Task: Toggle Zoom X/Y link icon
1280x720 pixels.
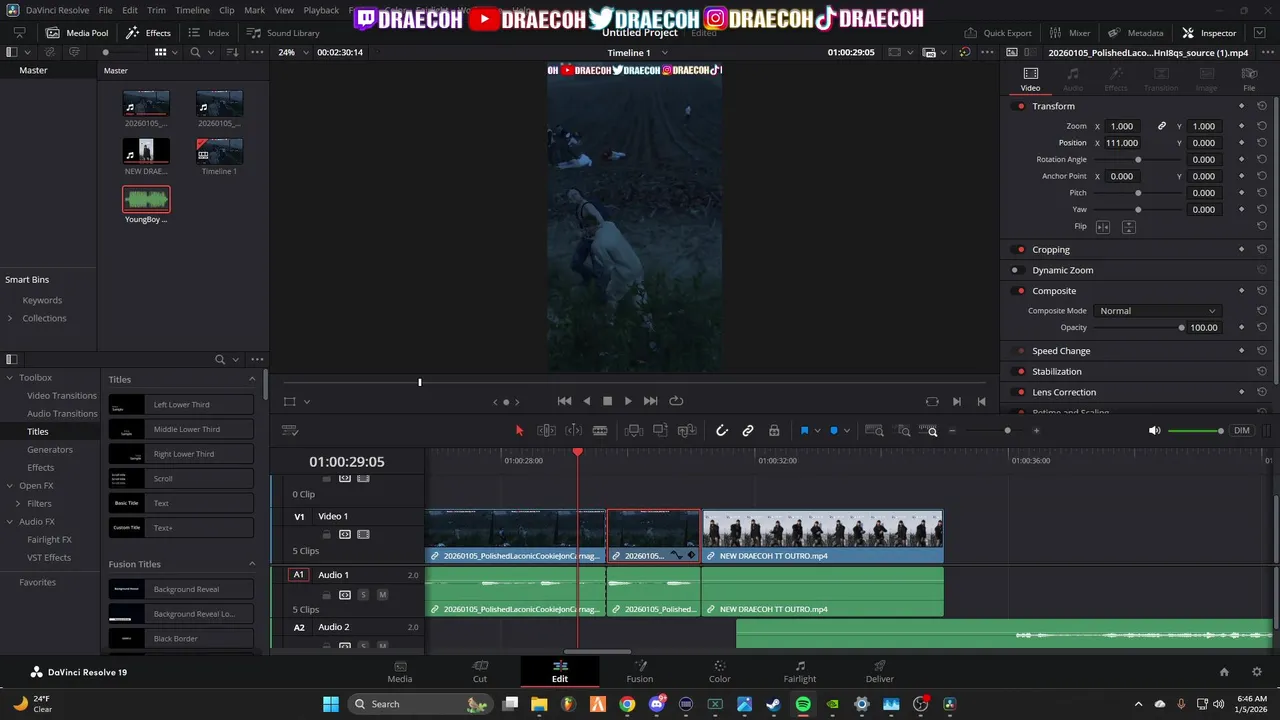Action: pos(1162,126)
